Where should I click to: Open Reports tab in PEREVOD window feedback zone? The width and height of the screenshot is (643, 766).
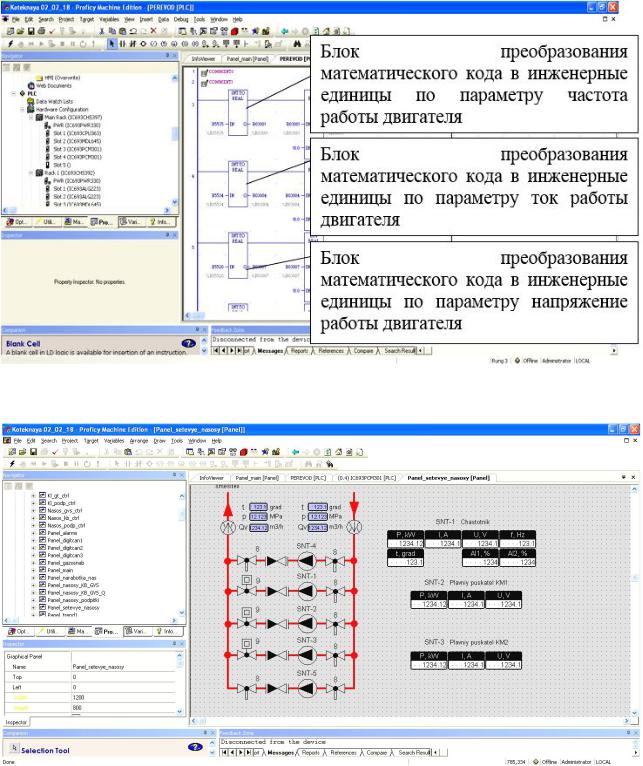pos(299,351)
